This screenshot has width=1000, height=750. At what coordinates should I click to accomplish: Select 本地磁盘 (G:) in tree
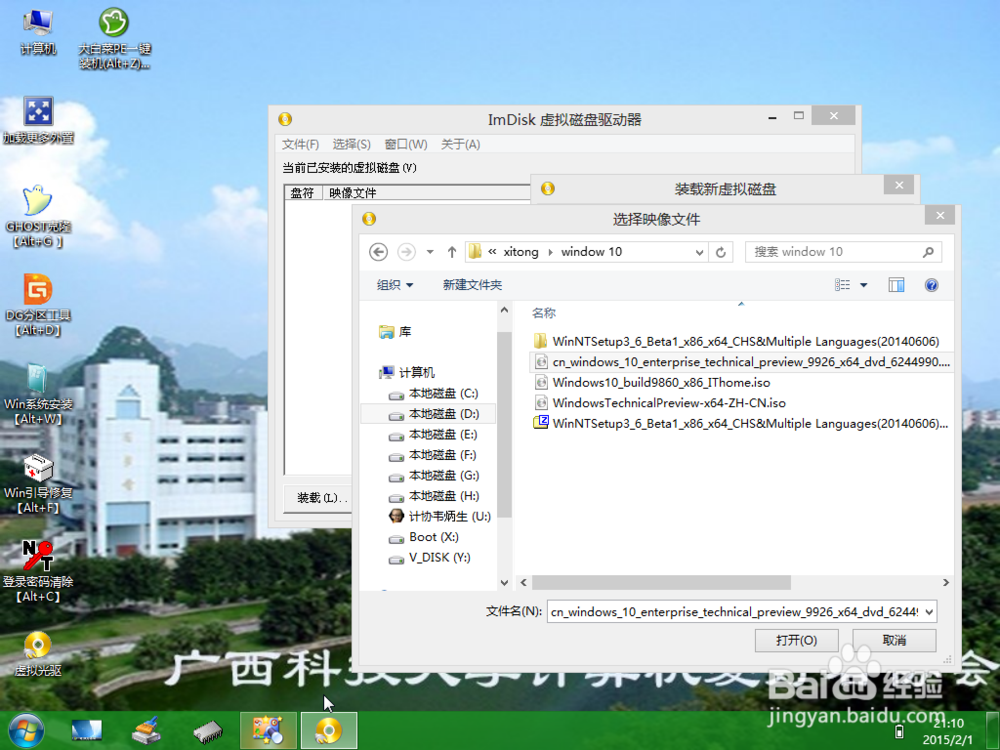click(434, 475)
